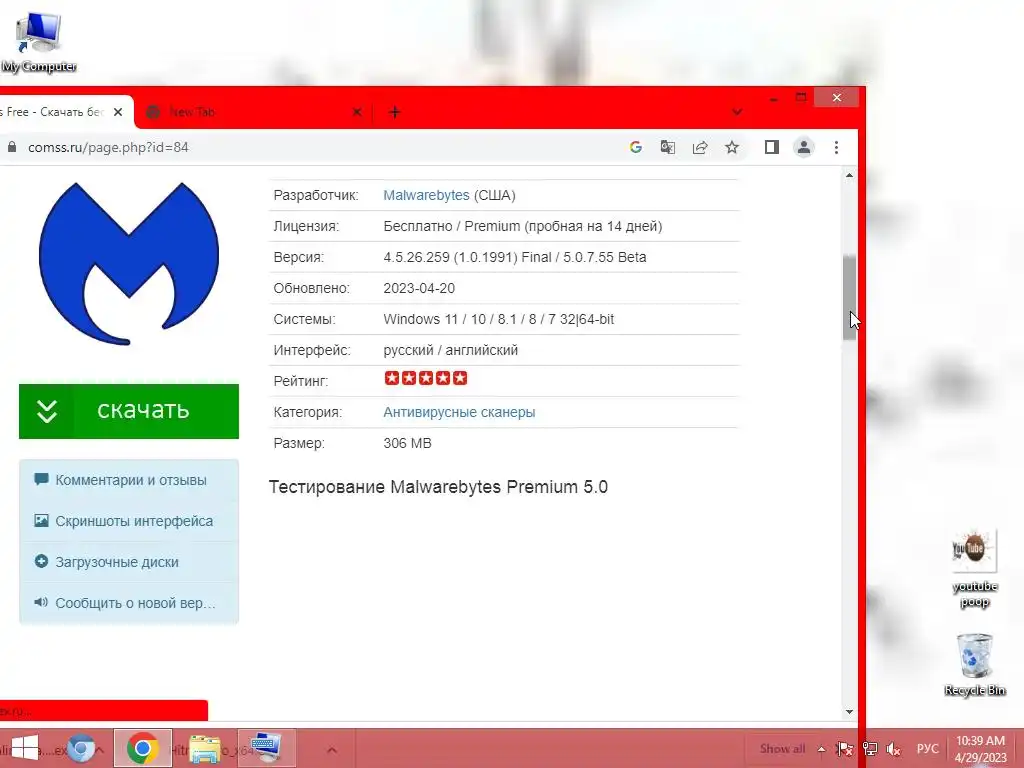Image resolution: width=1024 pixels, height=768 pixels.
Task: Click the share page icon
Action: click(x=699, y=148)
